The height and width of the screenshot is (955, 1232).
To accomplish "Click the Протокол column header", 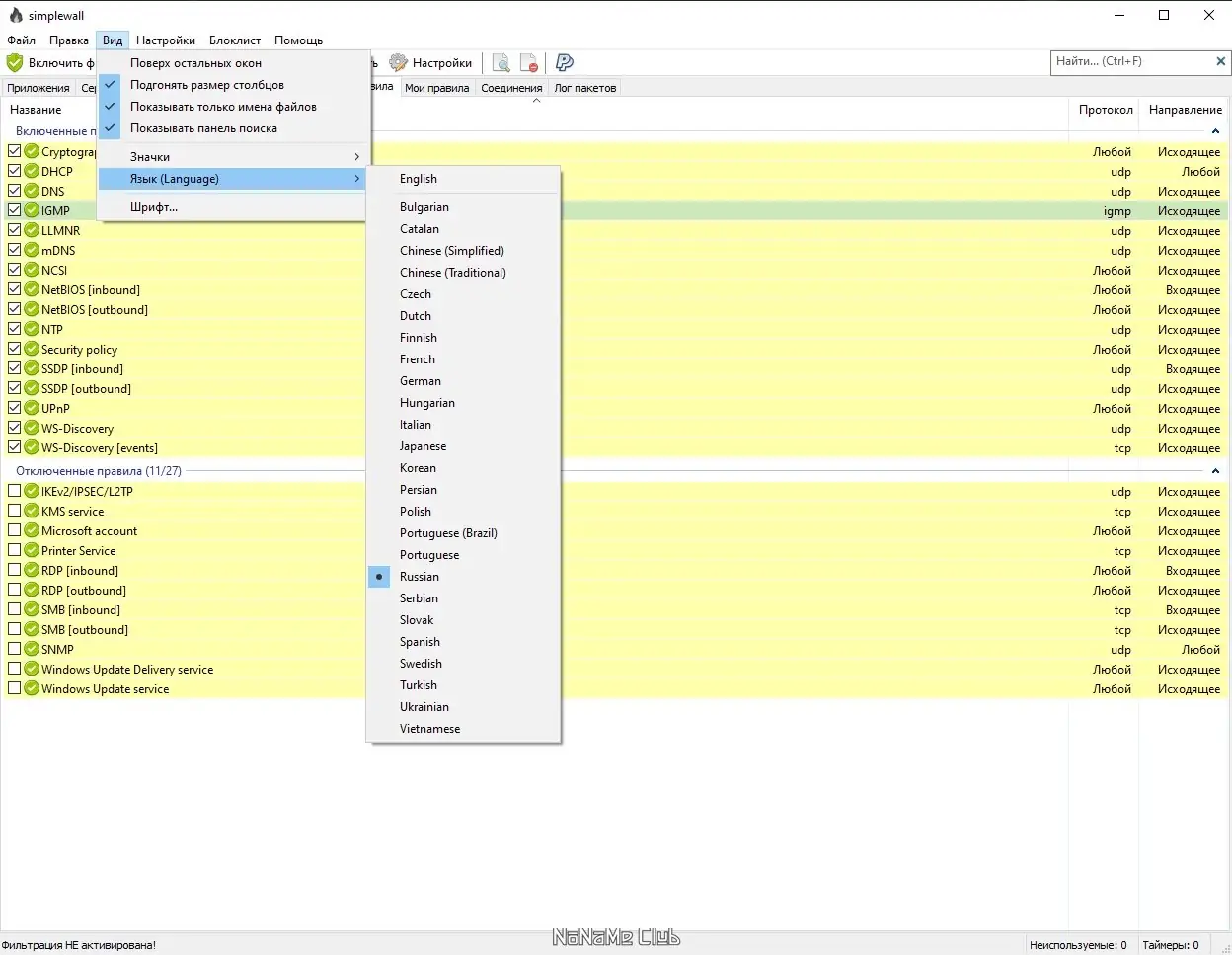I will click(x=1105, y=110).
